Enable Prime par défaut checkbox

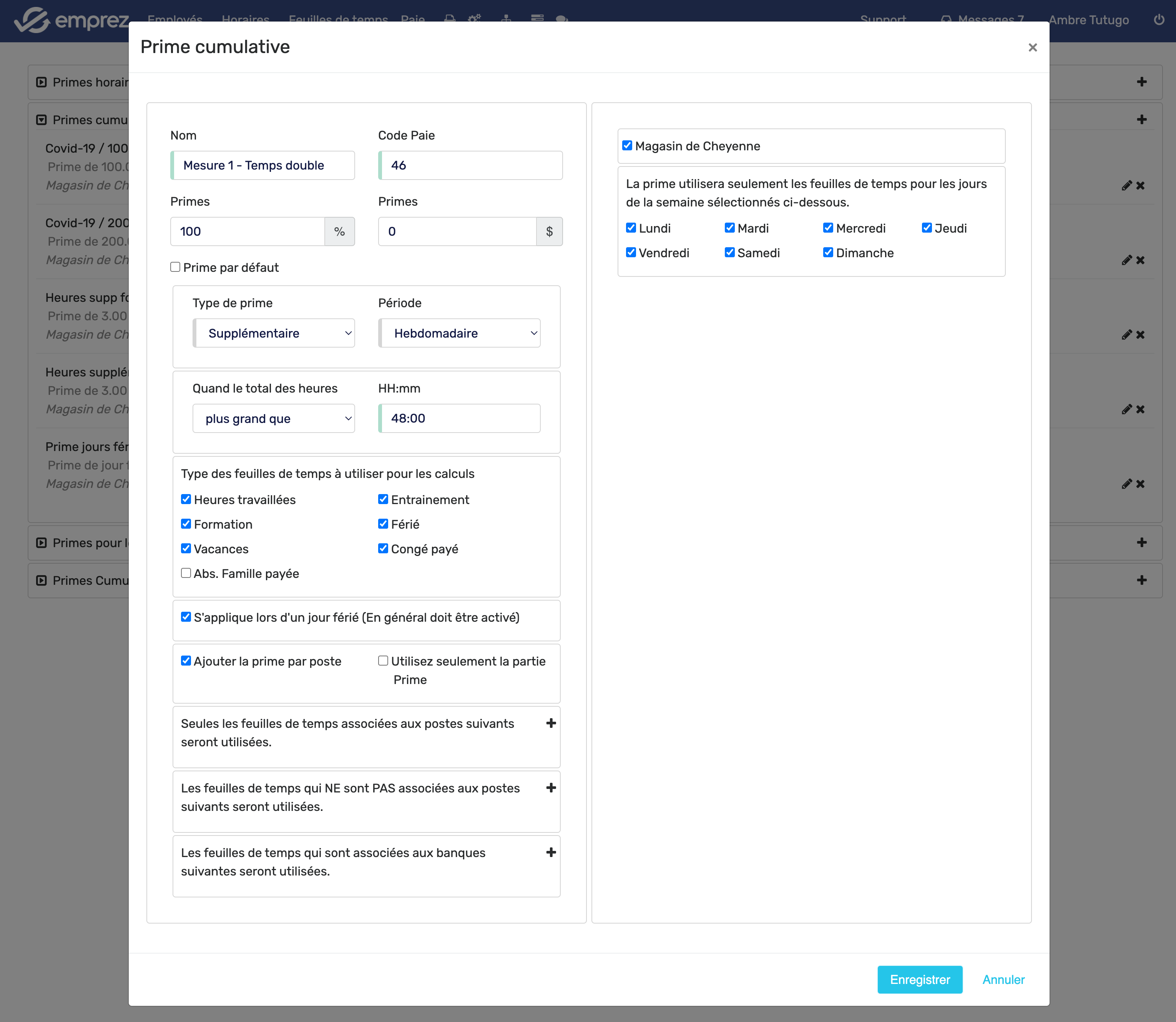click(176, 267)
